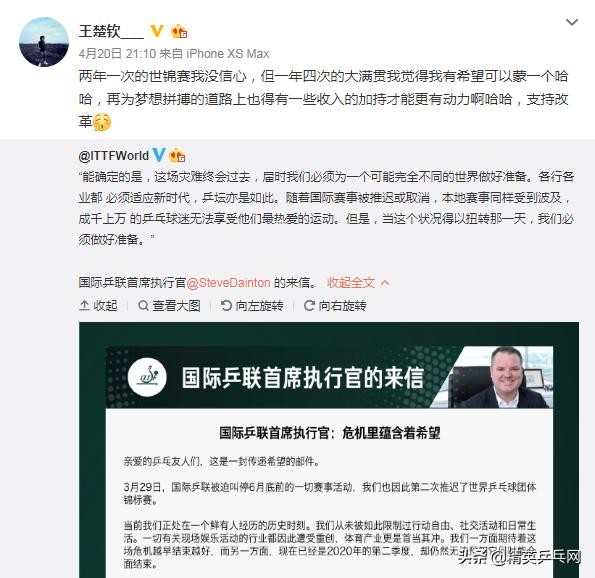Click the crown icon beside ITTFWorld
Screen dimensions: 595x578
[x=177, y=156]
